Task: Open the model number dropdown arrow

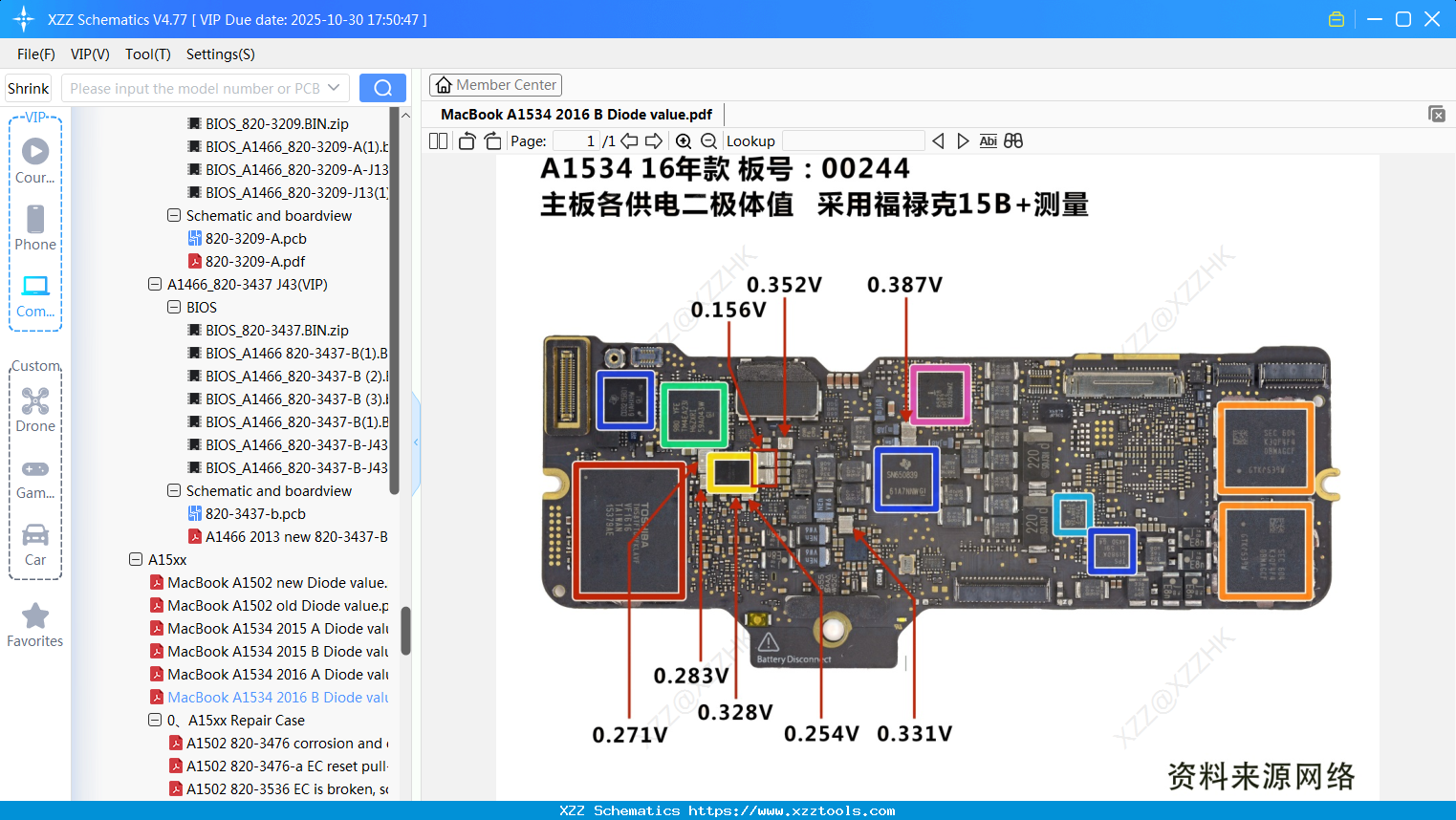Action: 334,88
